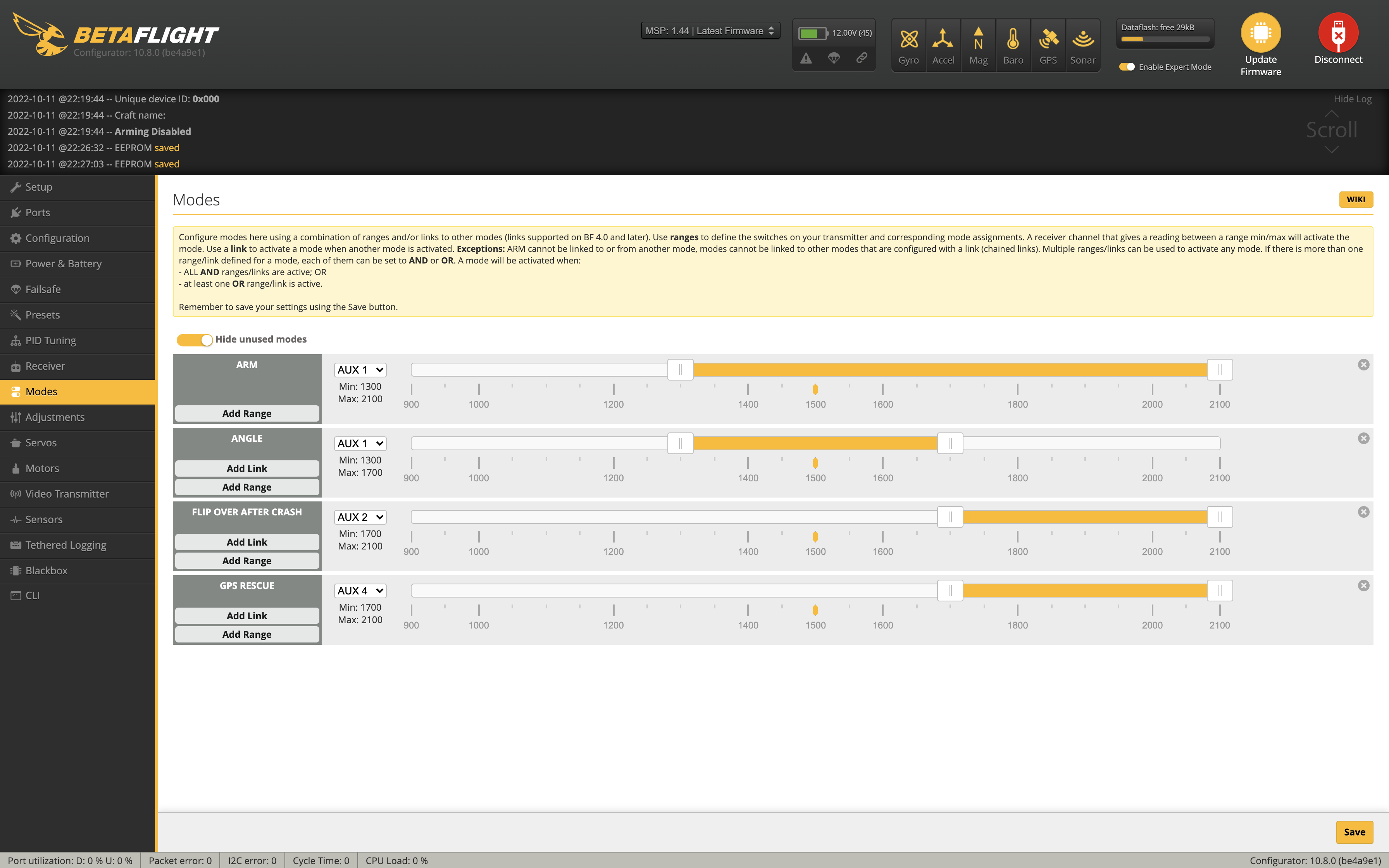The image size is (1389, 868).
Task: Switch to the Blackbox tab
Action: click(x=47, y=571)
